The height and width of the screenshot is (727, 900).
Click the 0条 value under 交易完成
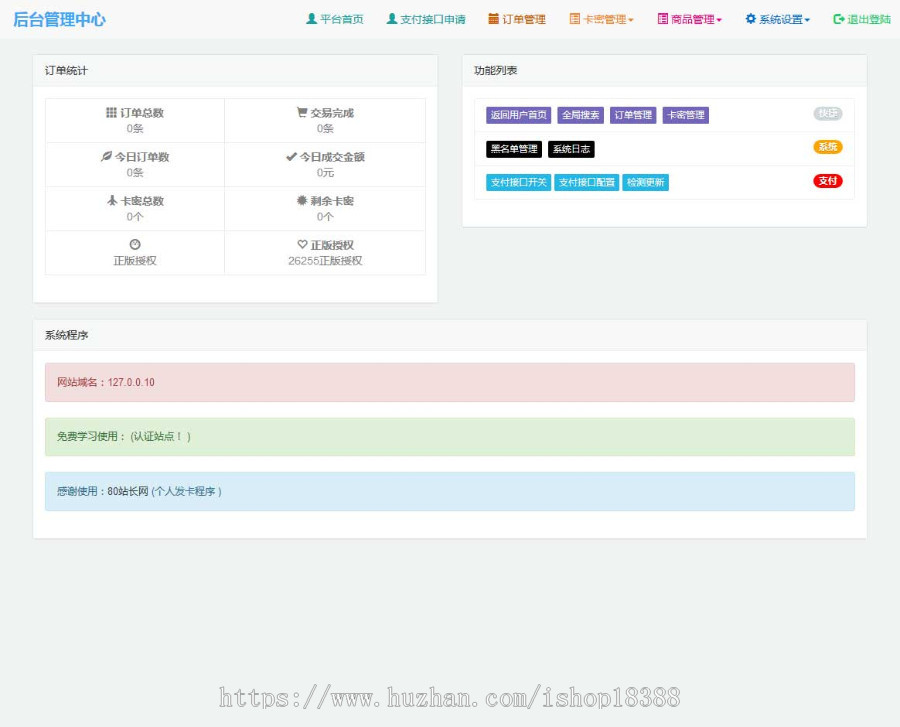point(325,129)
